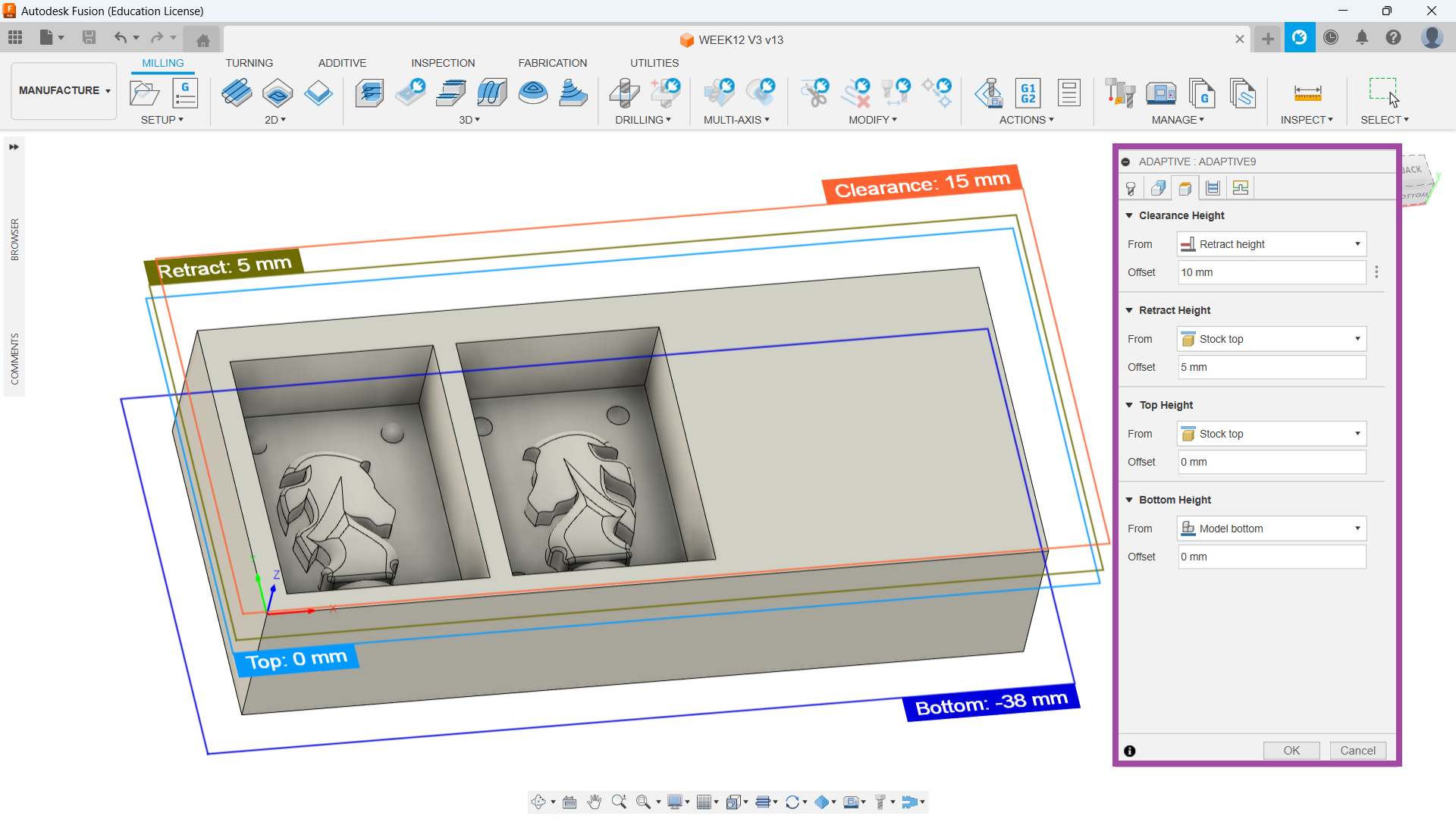Open the MANUFACTURE workspace dropdown

pos(64,90)
